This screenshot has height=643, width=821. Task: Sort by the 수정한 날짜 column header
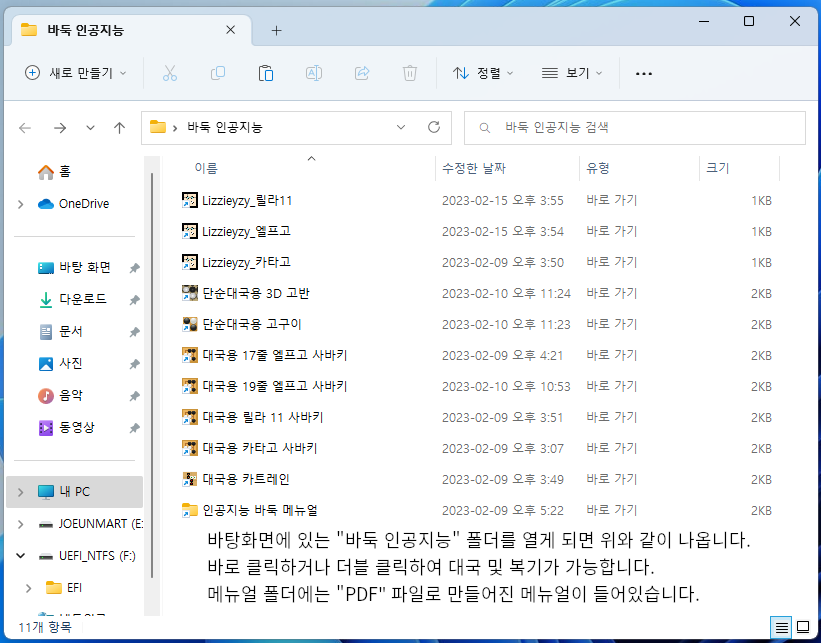click(x=474, y=168)
